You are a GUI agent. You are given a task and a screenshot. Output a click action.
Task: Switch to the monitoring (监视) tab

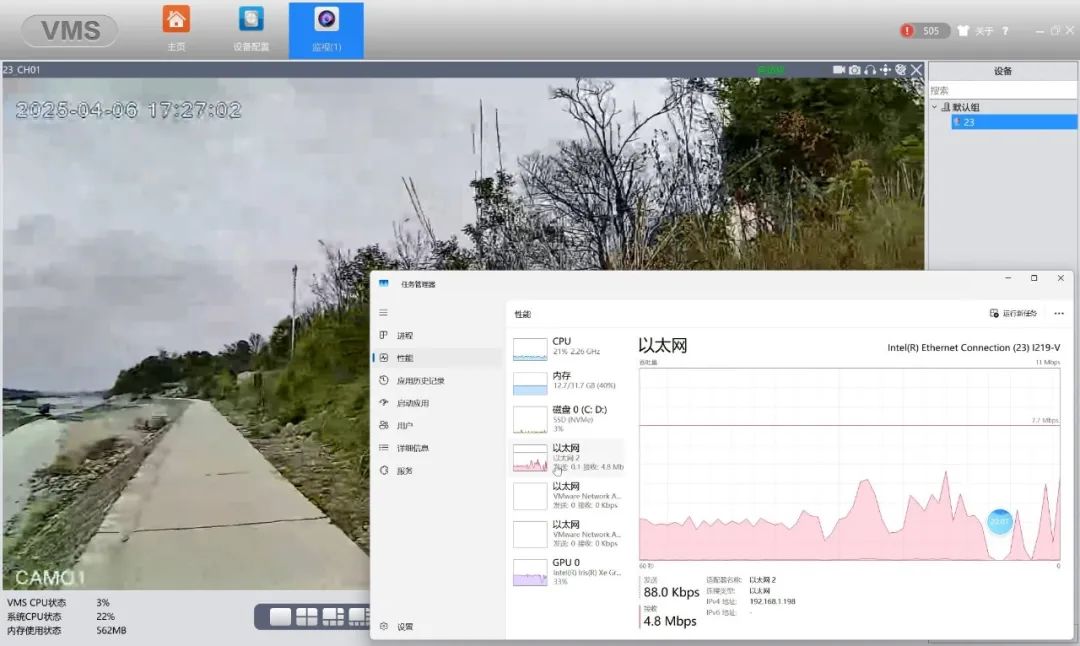(326, 30)
